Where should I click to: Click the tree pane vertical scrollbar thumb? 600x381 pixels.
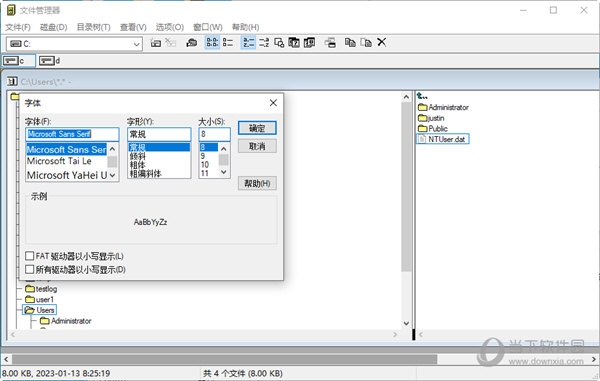click(x=406, y=187)
